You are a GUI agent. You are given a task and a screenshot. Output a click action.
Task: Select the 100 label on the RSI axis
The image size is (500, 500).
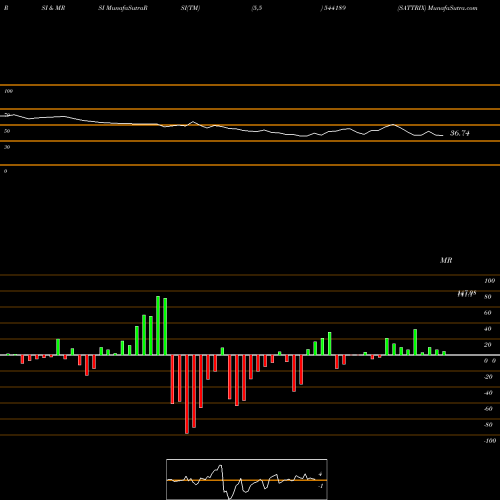[8, 91]
